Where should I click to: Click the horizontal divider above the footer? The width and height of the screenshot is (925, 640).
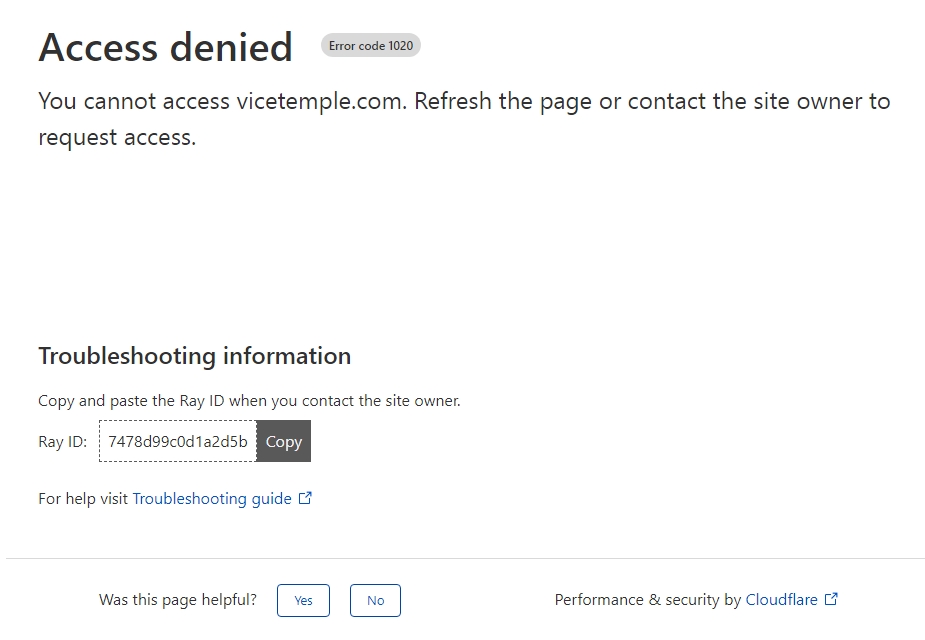[x=465, y=558]
